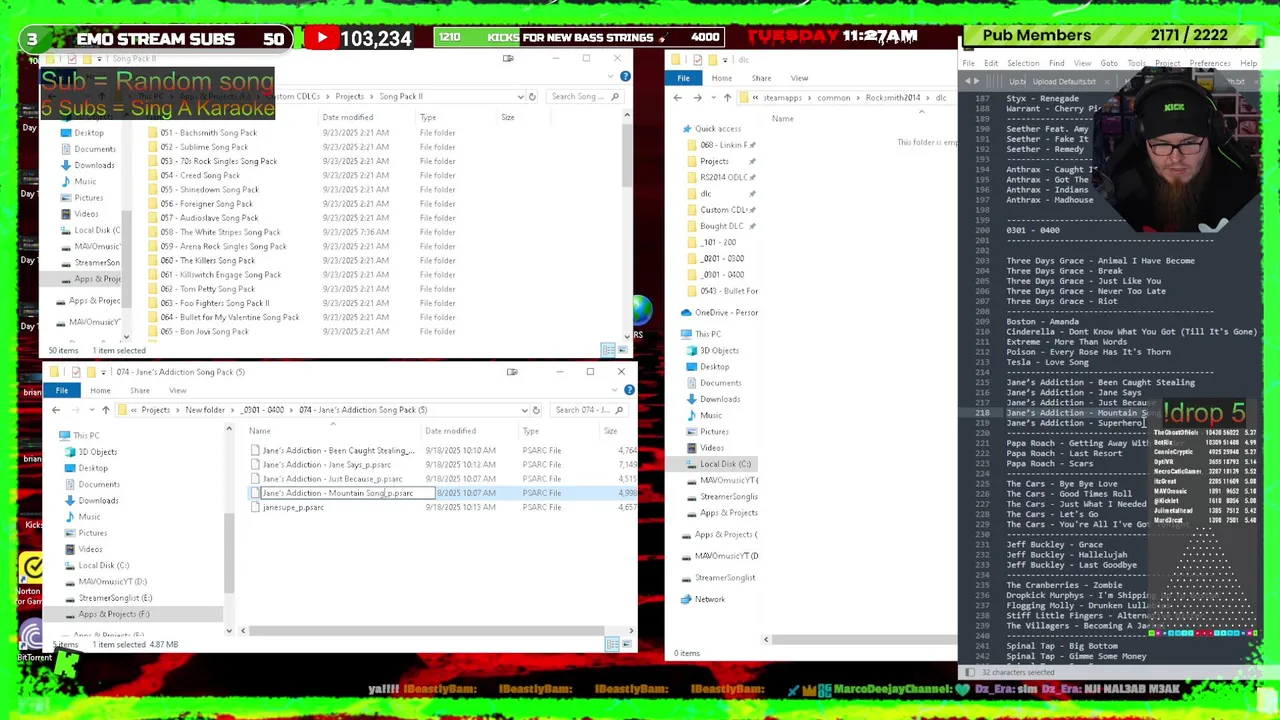Viewport: 1280px width, 720px height.
Task: Click the line 'Boston - Amanda' in text editor
Action: pos(1042,322)
